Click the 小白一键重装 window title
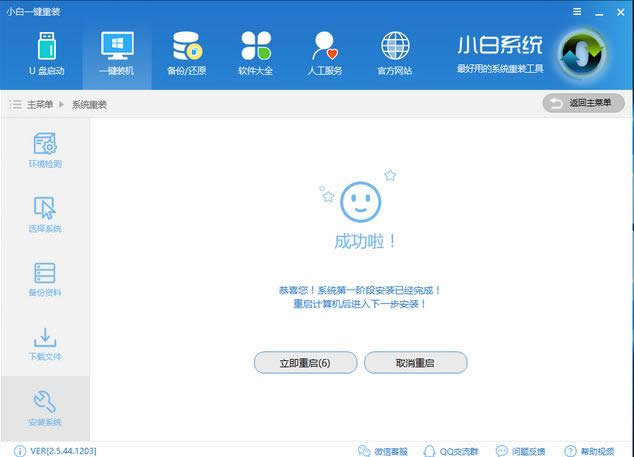The height and width of the screenshot is (457, 634). (33, 12)
